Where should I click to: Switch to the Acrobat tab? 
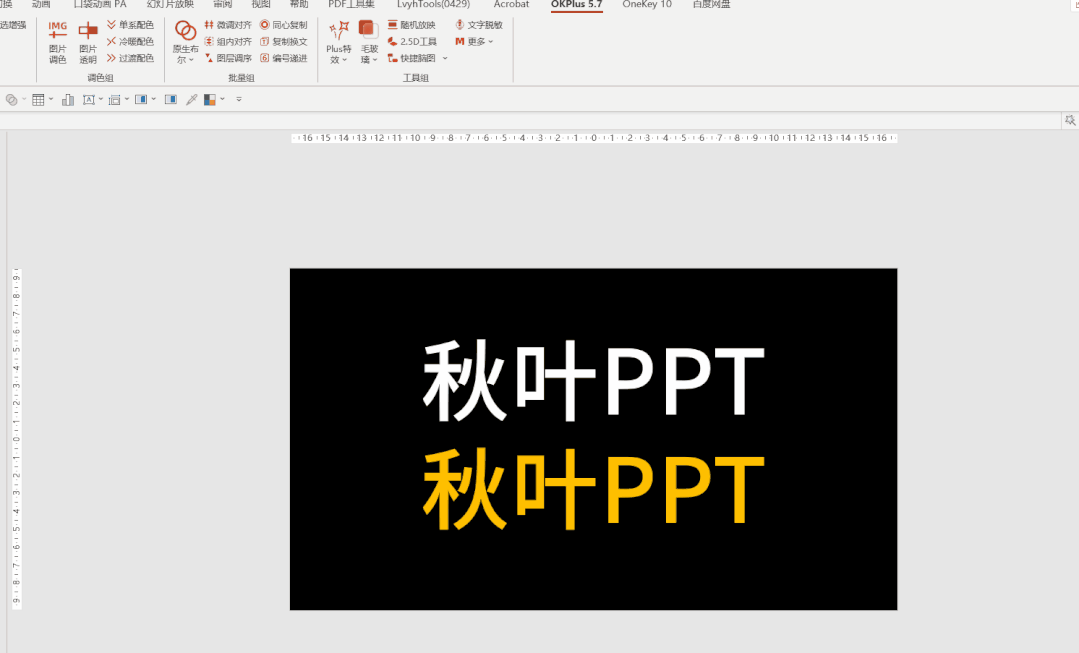click(x=511, y=4)
